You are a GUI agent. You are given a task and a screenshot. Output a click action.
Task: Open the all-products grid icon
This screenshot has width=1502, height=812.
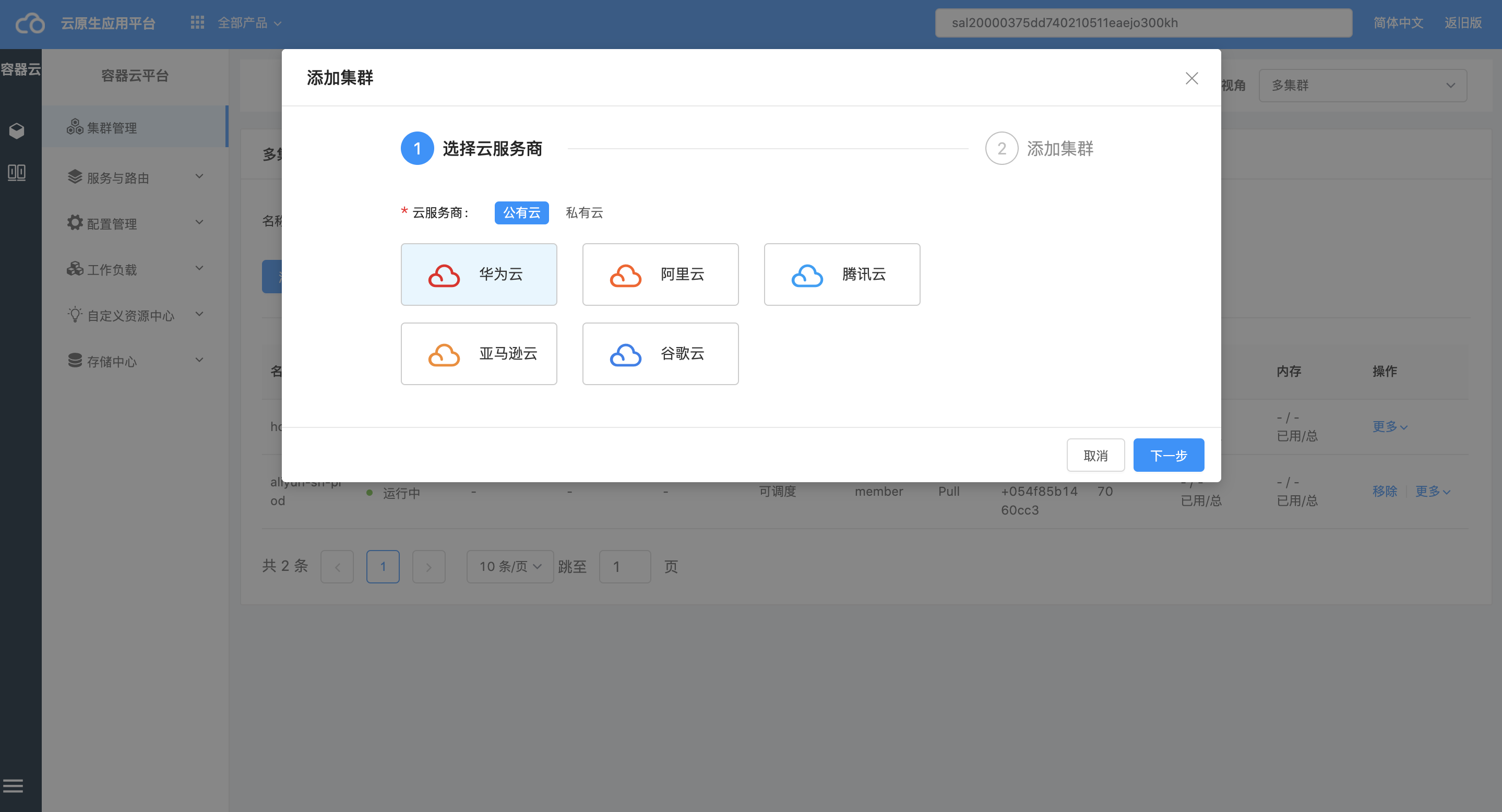(x=197, y=23)
